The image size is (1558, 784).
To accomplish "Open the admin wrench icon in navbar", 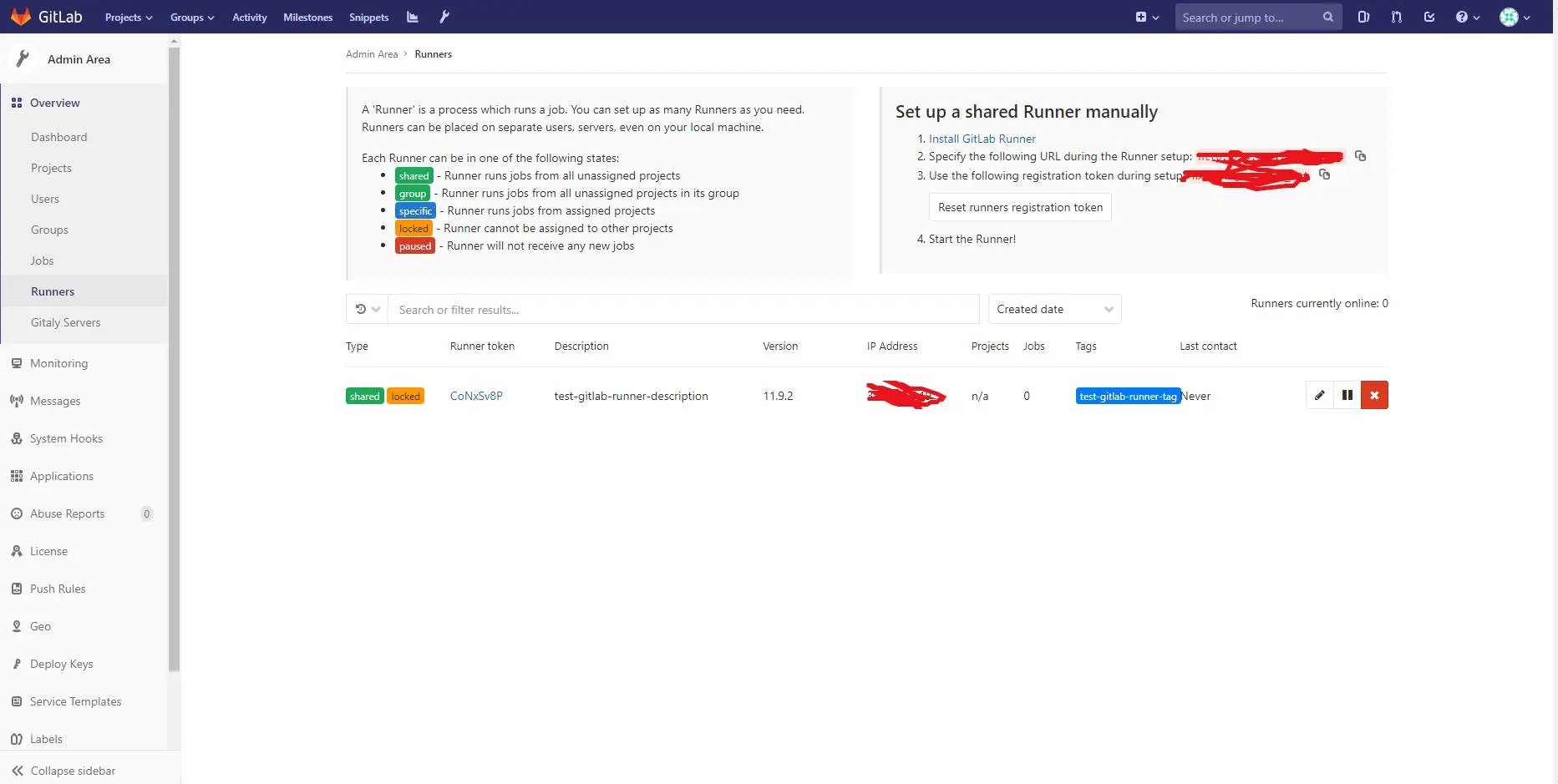I will [x=444, y=17].
